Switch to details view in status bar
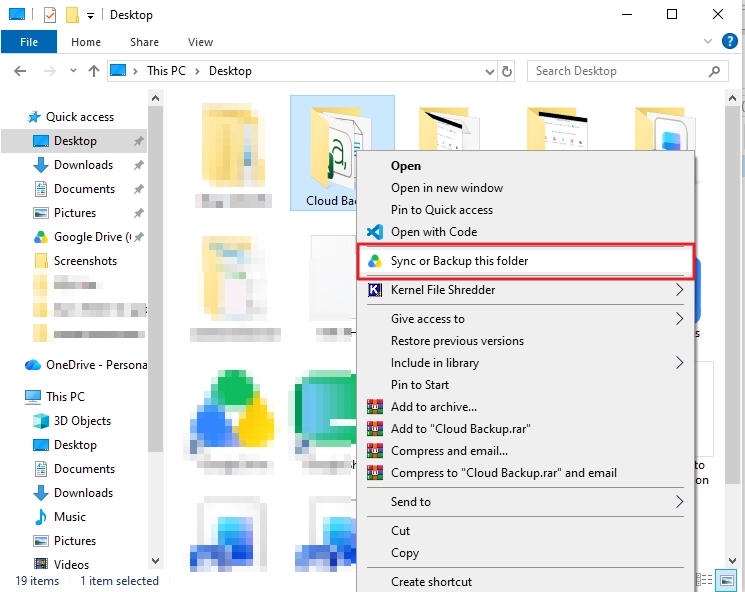This screenshot has height=592, width=745. coord(704,580)
